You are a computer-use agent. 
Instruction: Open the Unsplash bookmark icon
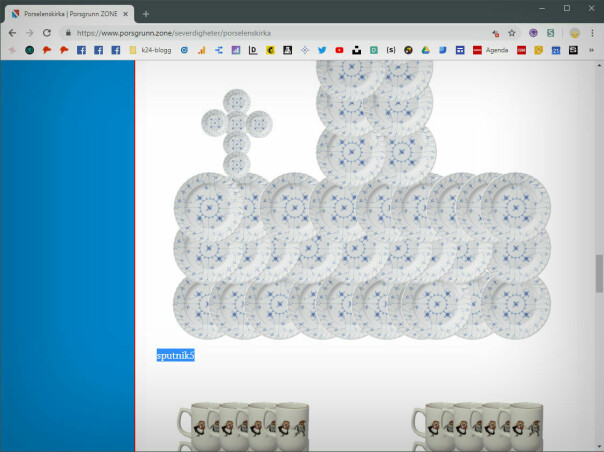356,50
